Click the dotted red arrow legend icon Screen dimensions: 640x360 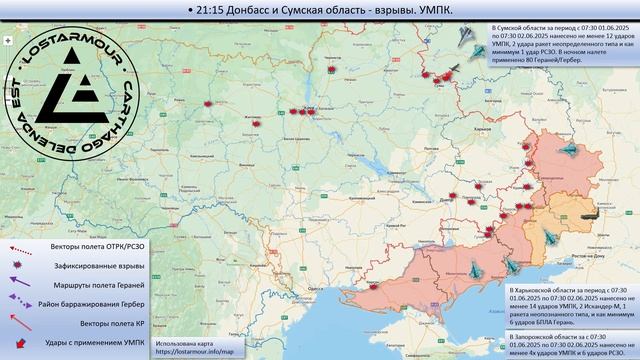[x=21, y=250]
